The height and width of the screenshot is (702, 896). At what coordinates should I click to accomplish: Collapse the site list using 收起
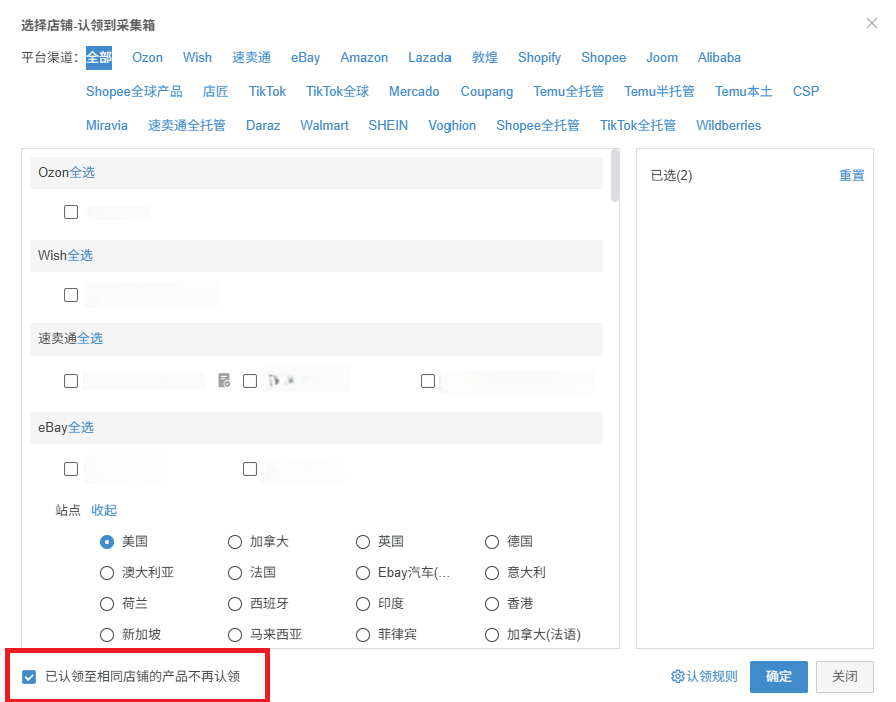click(x=103, y=510)
